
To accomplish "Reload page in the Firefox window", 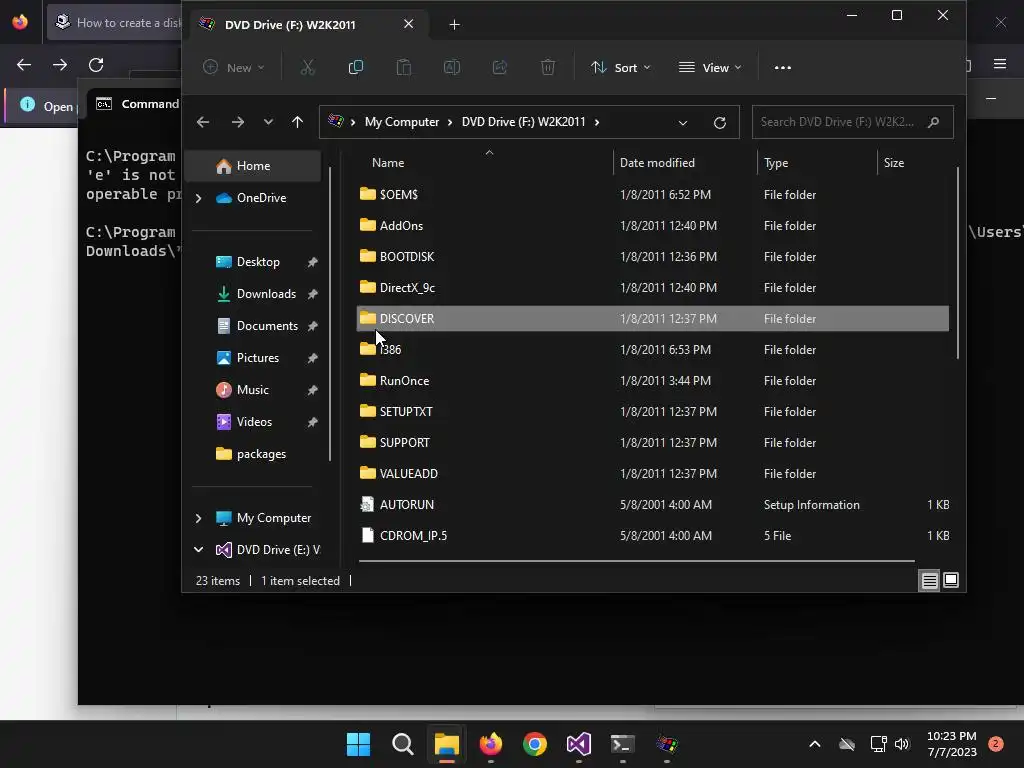I will (x=96, y=65).
